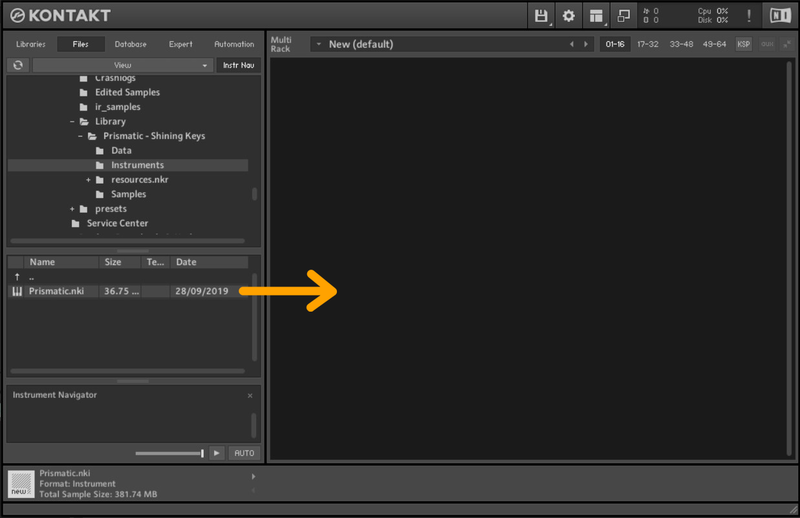Open the workspace layout panel icon
The image size is (800, 518).
point(596,16)
